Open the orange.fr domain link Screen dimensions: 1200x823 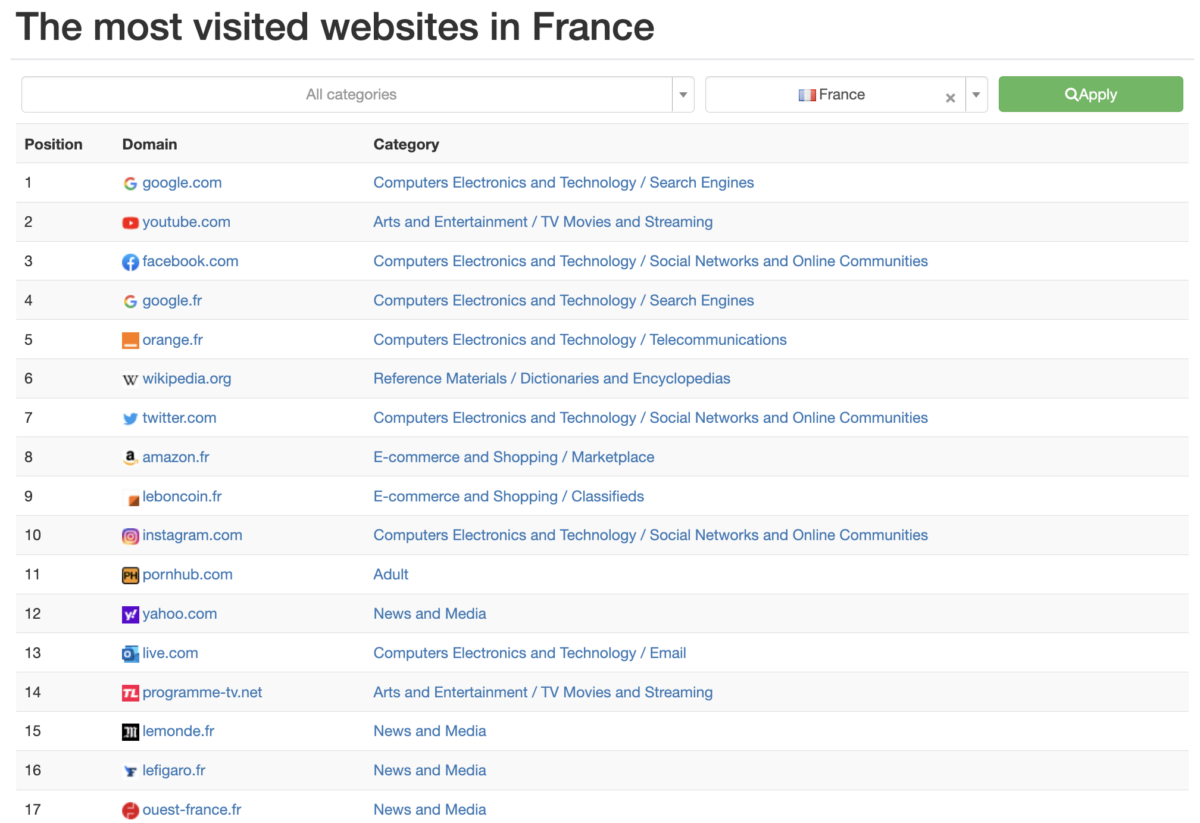(172, 339)
